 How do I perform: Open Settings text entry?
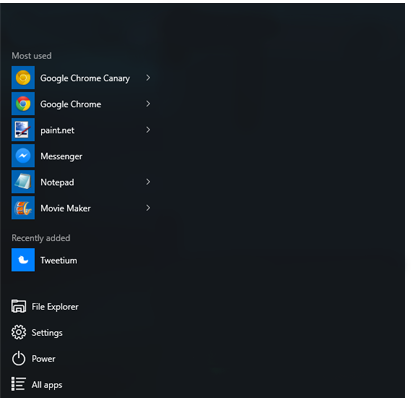coord(47,333)
